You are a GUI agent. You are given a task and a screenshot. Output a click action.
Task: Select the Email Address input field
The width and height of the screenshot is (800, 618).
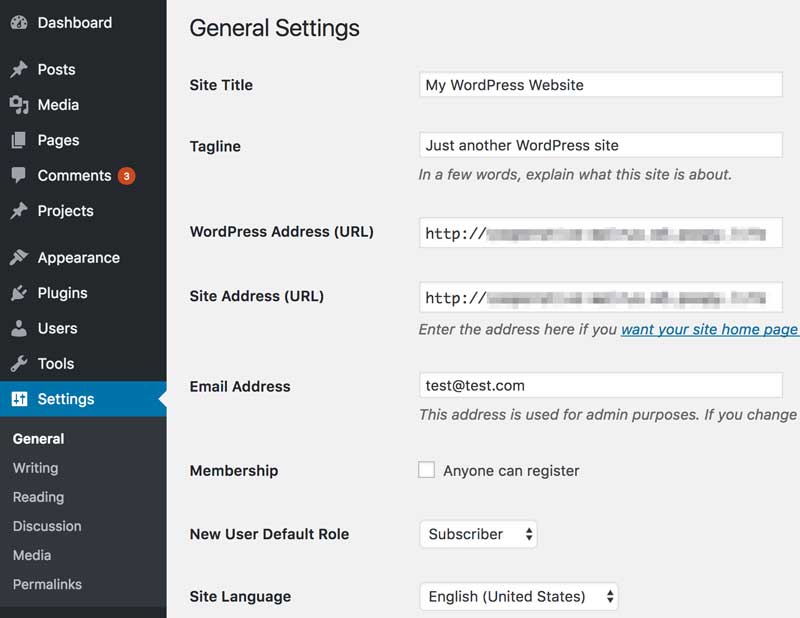coord(600,385)
